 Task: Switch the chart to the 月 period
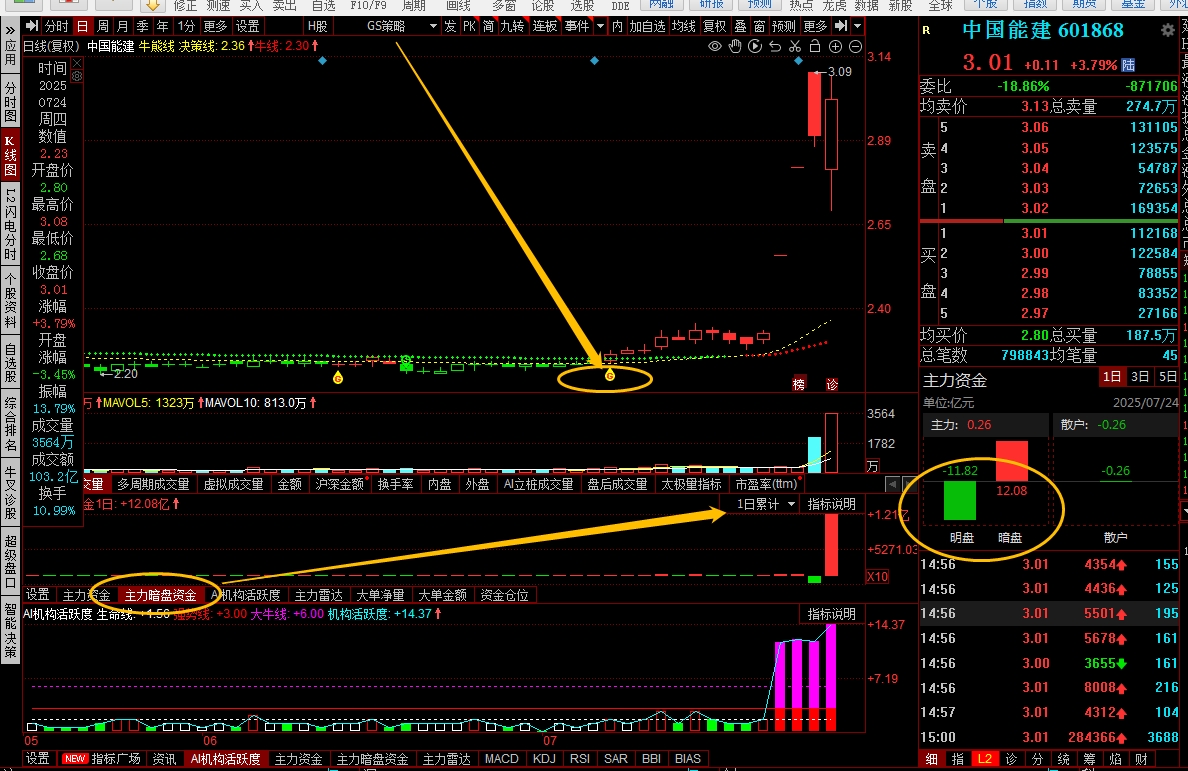123,27
